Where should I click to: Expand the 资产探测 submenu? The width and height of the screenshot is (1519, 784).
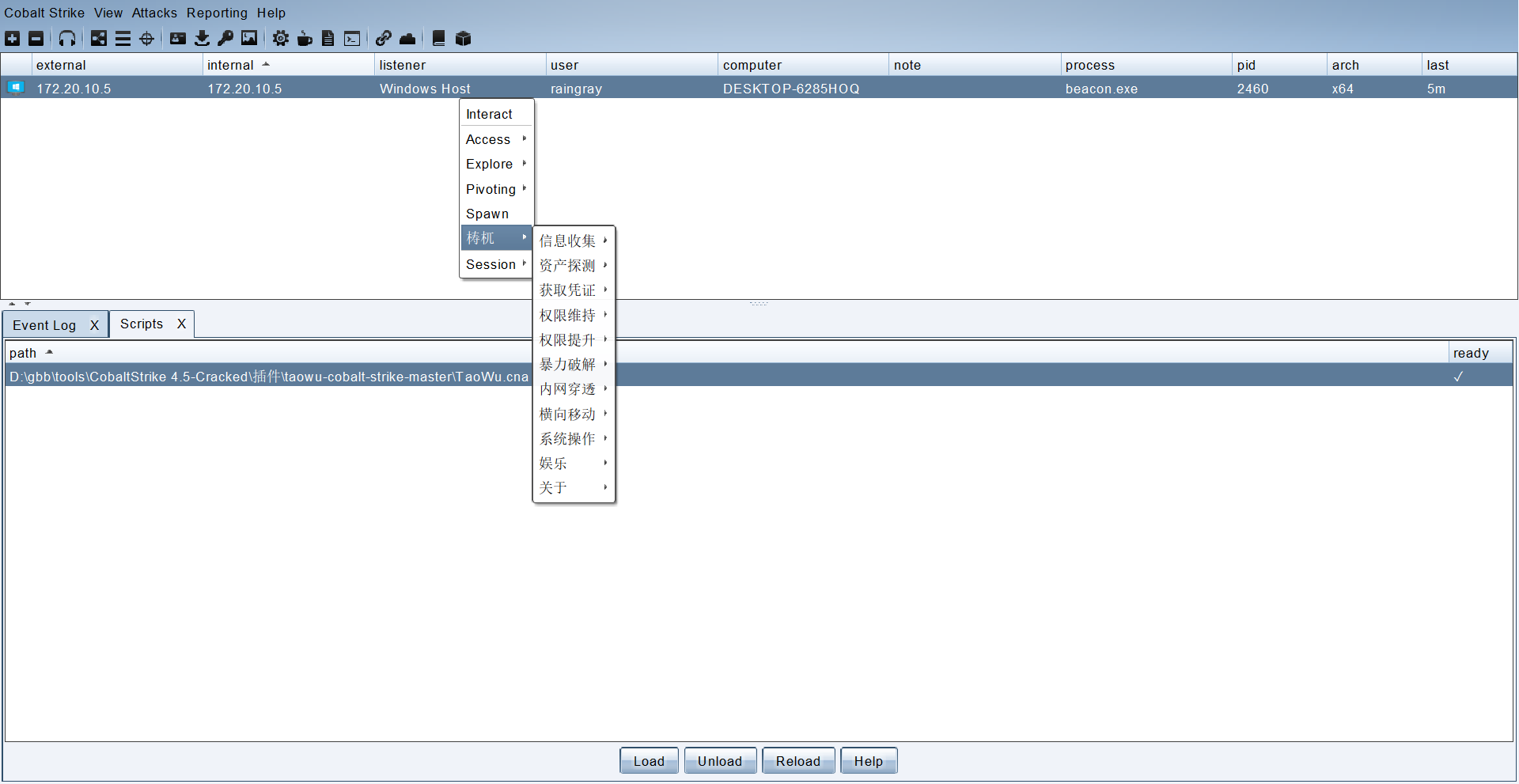click(574, 265)
